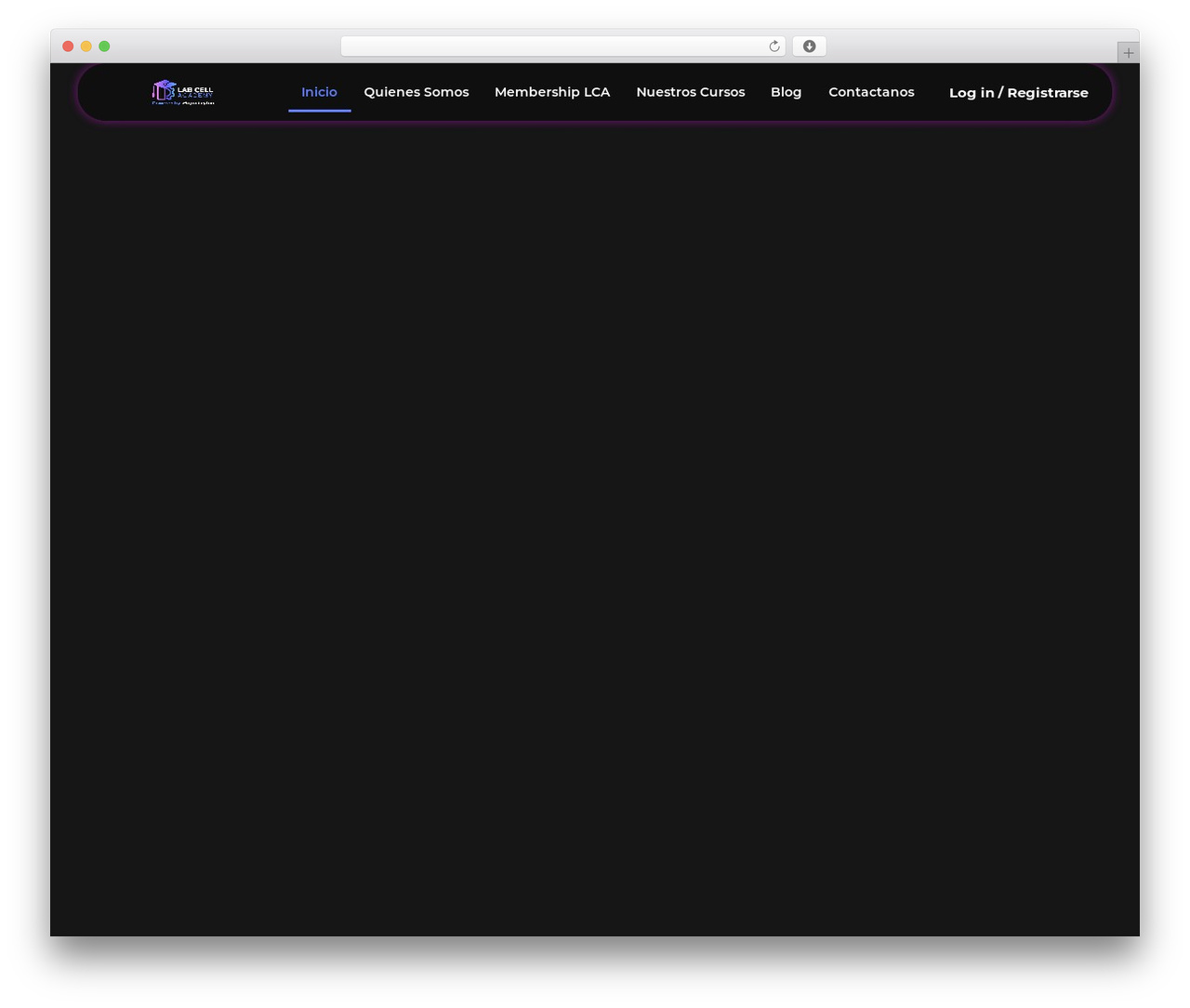Reload the page with the refresh icon
This screenshot has width=1190, height=1008.
tap(773, 46)
